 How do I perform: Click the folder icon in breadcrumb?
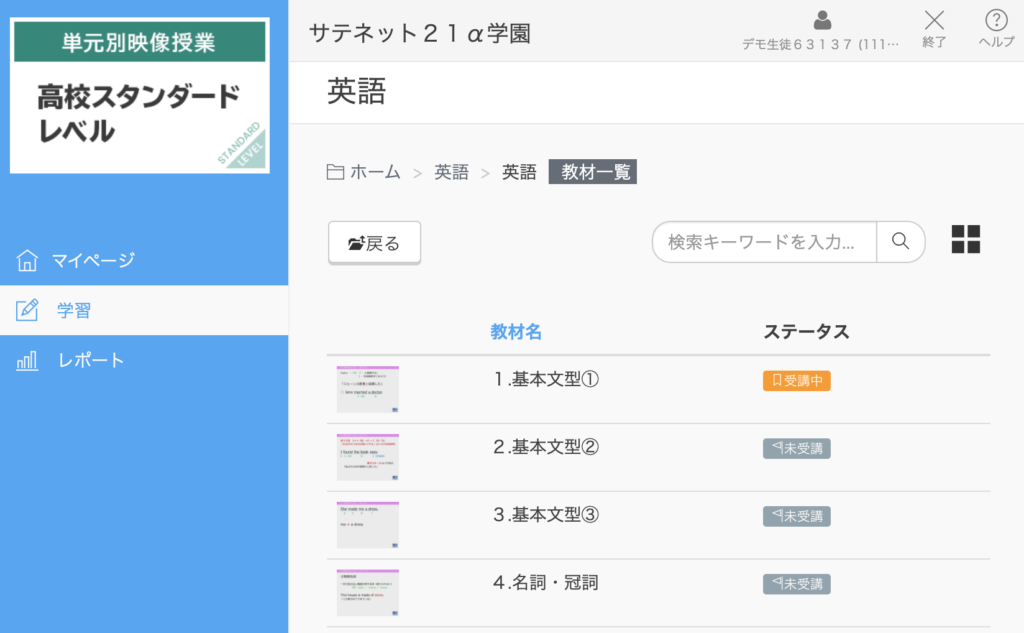[x=336, y=172]
